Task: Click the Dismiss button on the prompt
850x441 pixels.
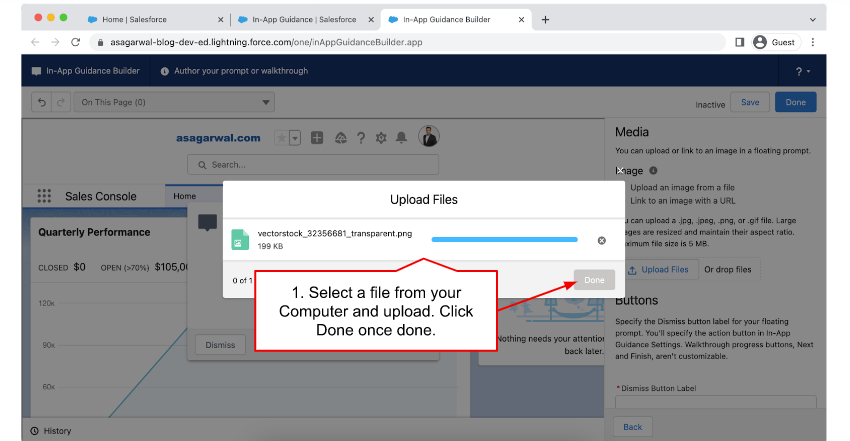Action: pos(220,345)
